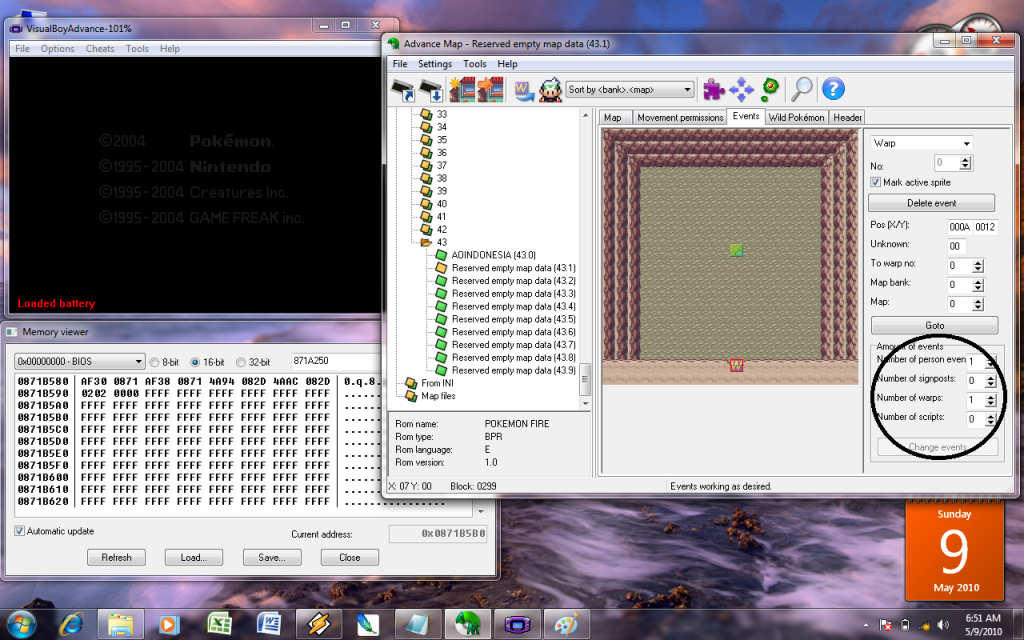Open Paint from the taskbar palette icon
Viewport: 1024px width, 640px height.
[x=566, y=624]
